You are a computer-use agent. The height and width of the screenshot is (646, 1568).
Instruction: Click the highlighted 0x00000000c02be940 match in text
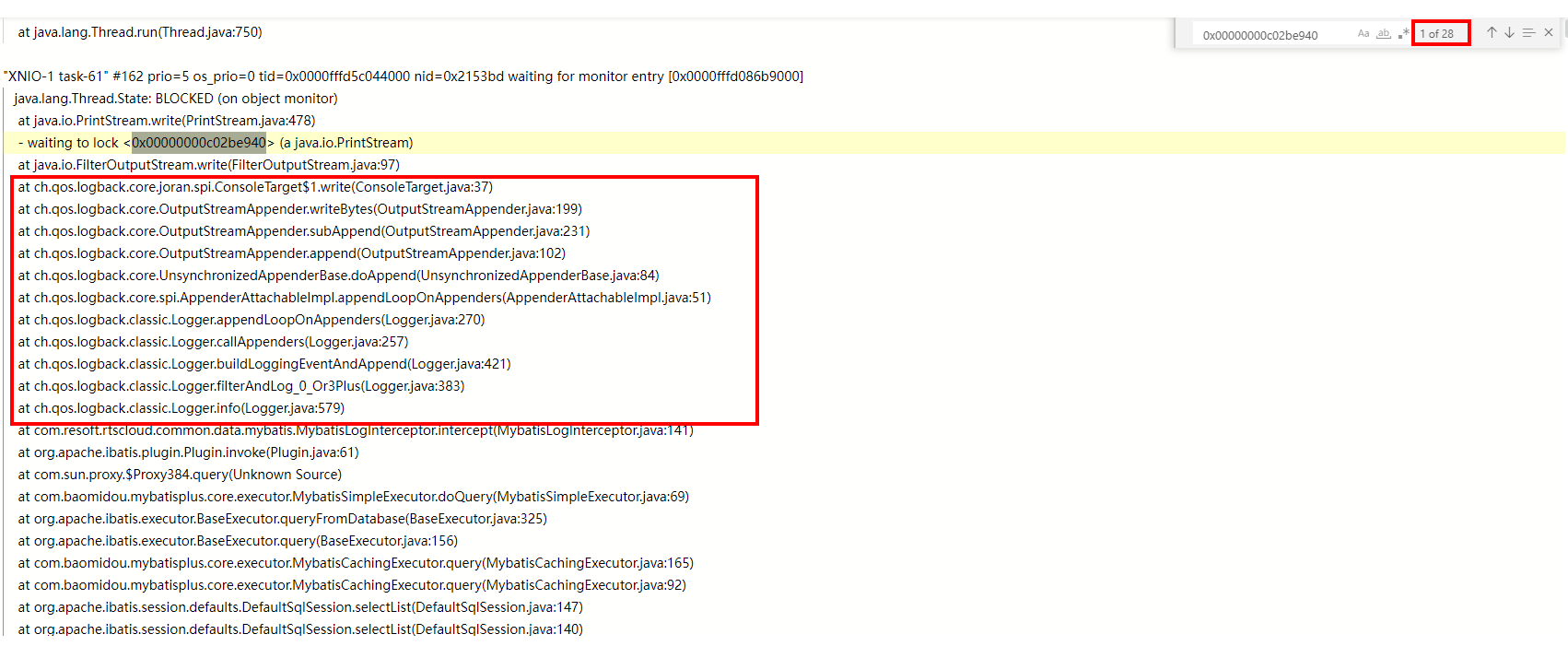199,143
